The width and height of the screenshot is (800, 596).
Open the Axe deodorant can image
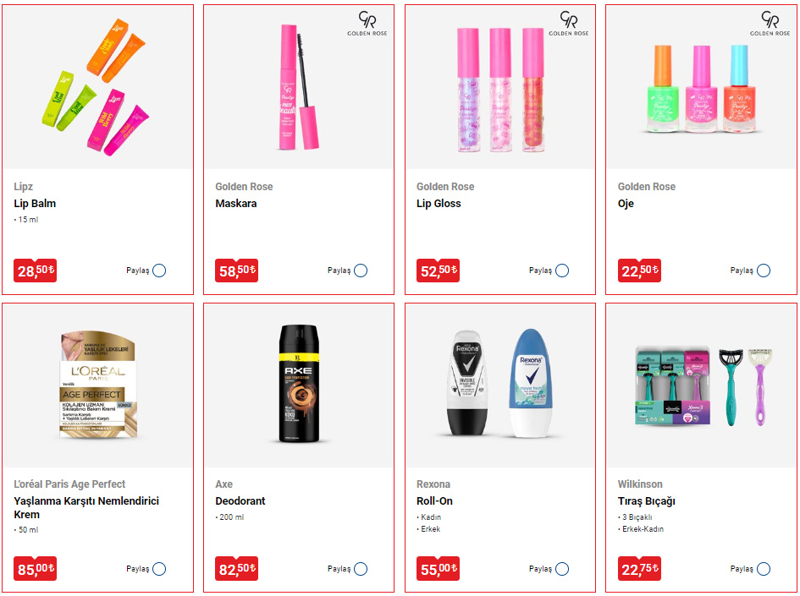click(x=299, y=383)
